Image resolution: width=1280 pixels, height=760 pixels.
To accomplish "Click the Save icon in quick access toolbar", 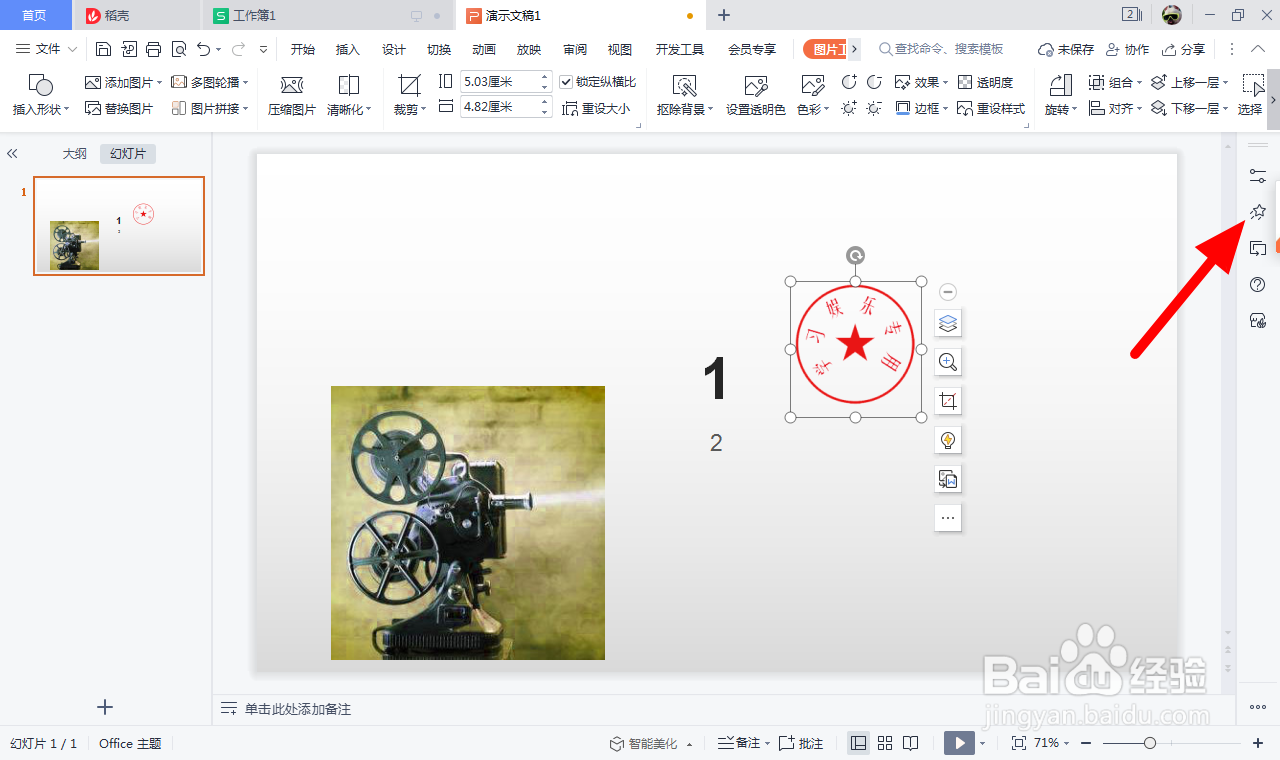I will tap(104, 49).
